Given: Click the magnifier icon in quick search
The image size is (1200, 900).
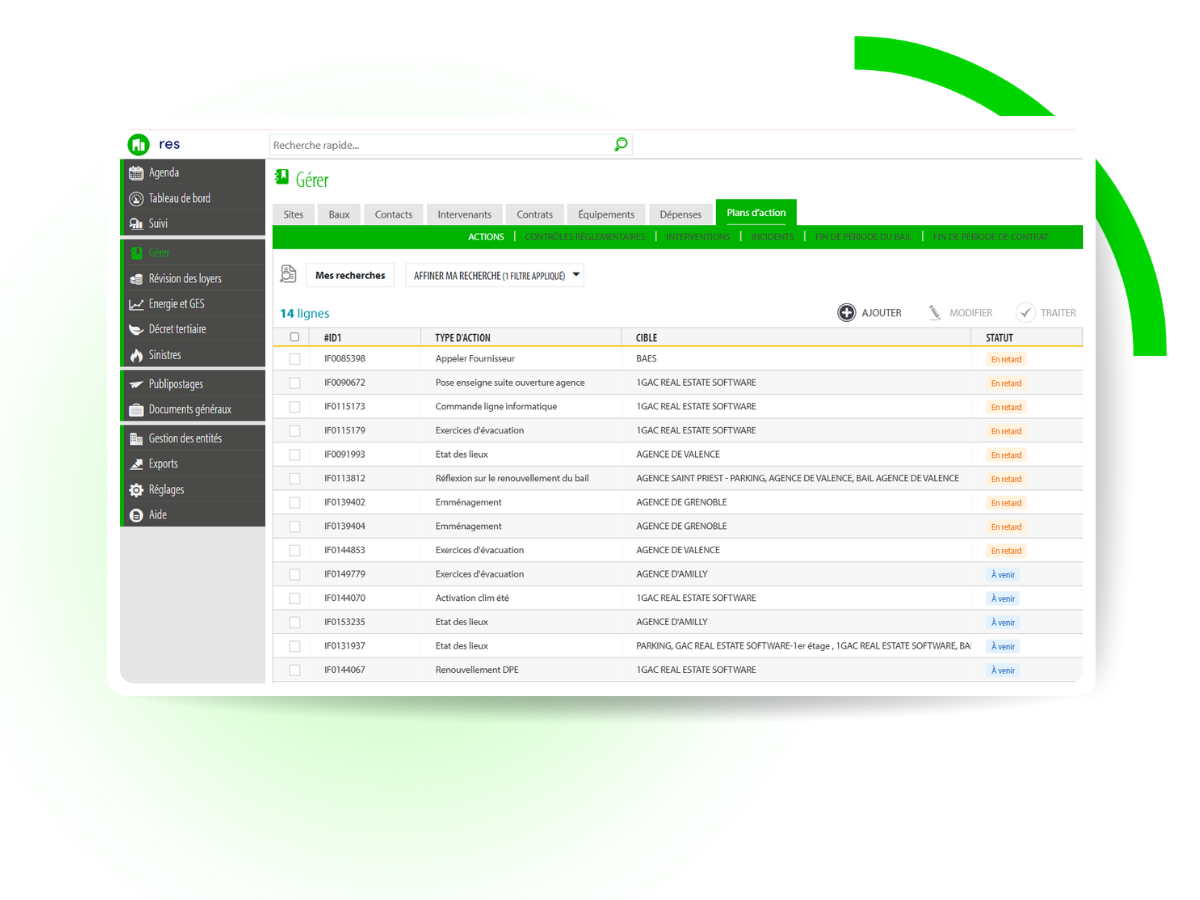Looking at the screenshot, I should click(x=620, y=145).
